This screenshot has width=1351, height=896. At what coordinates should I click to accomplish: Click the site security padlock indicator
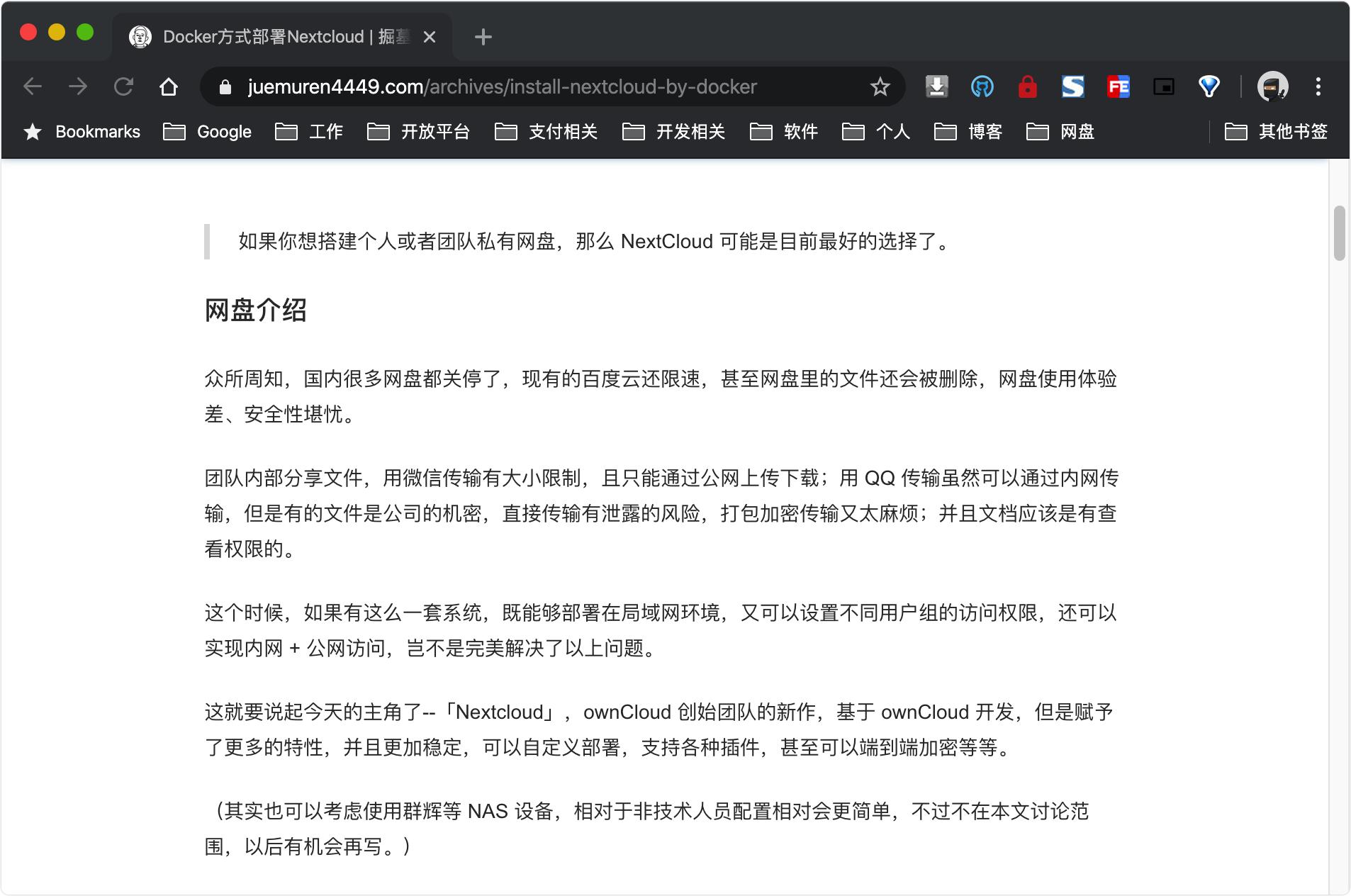click(x=225, y=86)
